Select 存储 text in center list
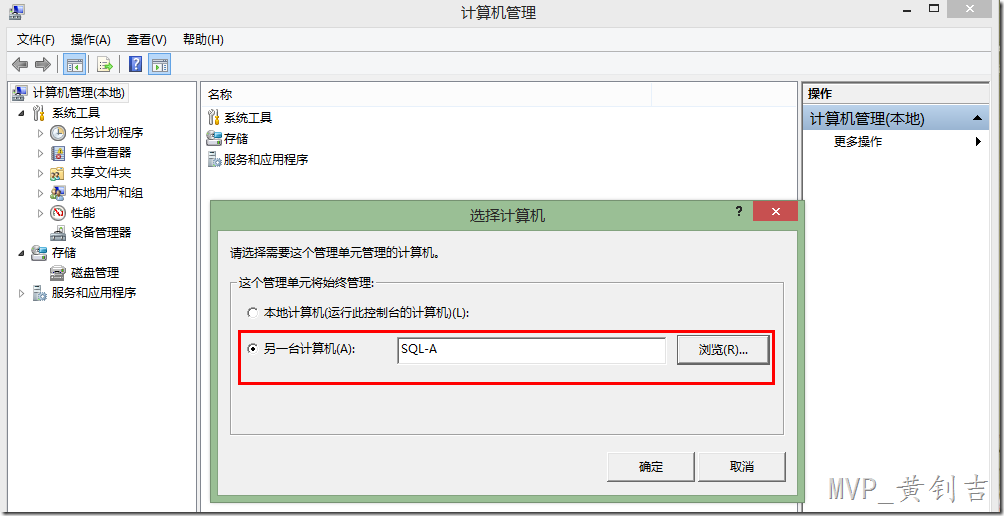Screen dimensions: 1004x516 236,138
